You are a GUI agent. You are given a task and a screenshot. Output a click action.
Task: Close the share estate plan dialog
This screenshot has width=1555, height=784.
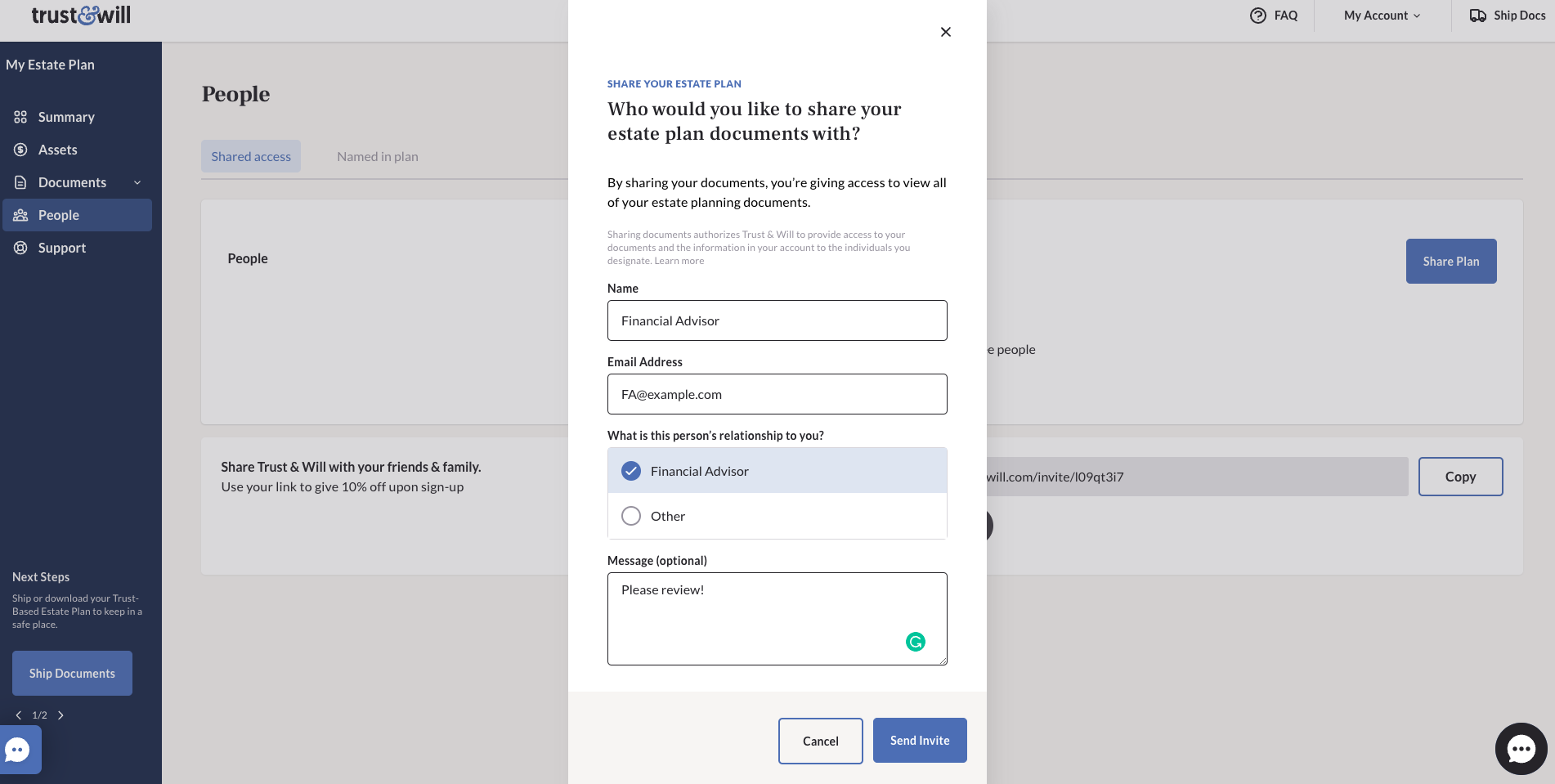[946, 32]
